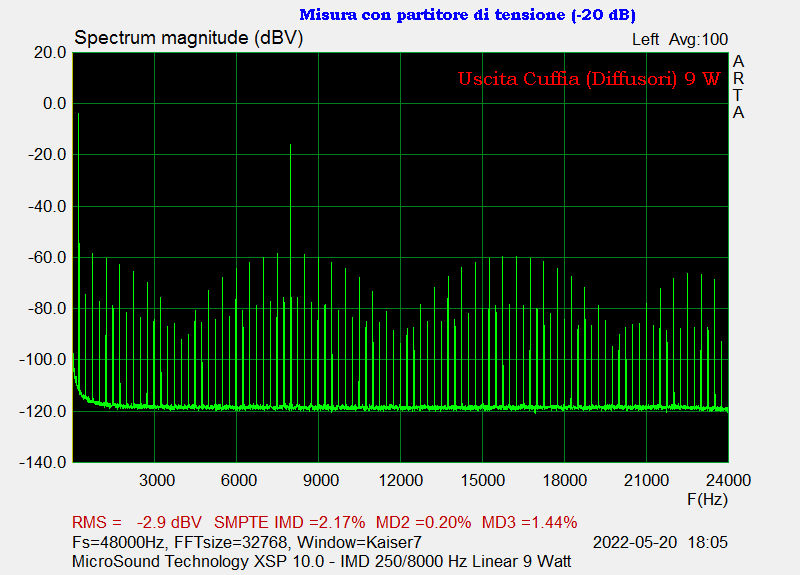
Task: Click the 'F(Hz)' axis unit label
Action: pyautogui.click(x=707, y=499)
